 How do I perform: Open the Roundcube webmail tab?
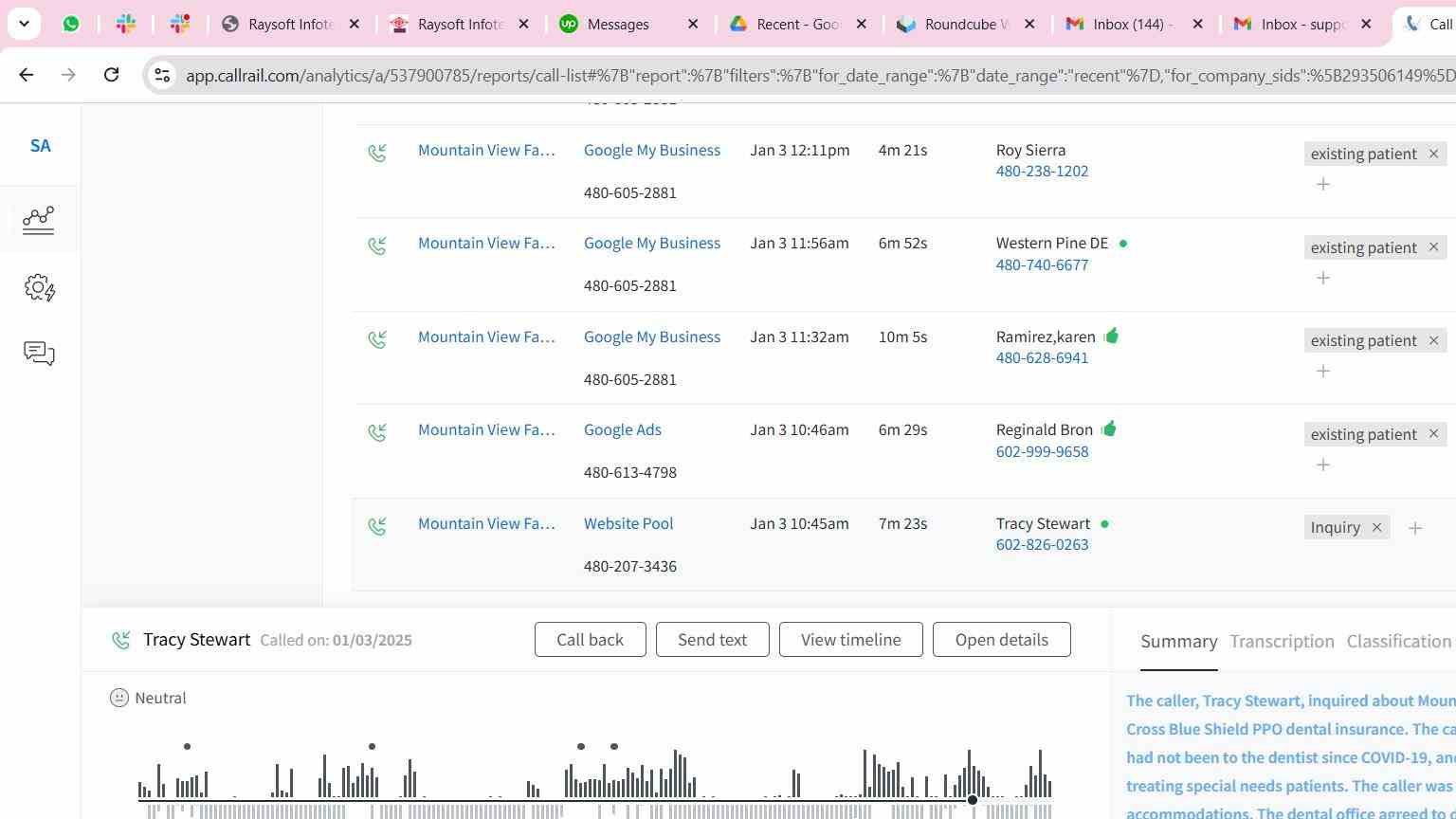click(953, 24)
